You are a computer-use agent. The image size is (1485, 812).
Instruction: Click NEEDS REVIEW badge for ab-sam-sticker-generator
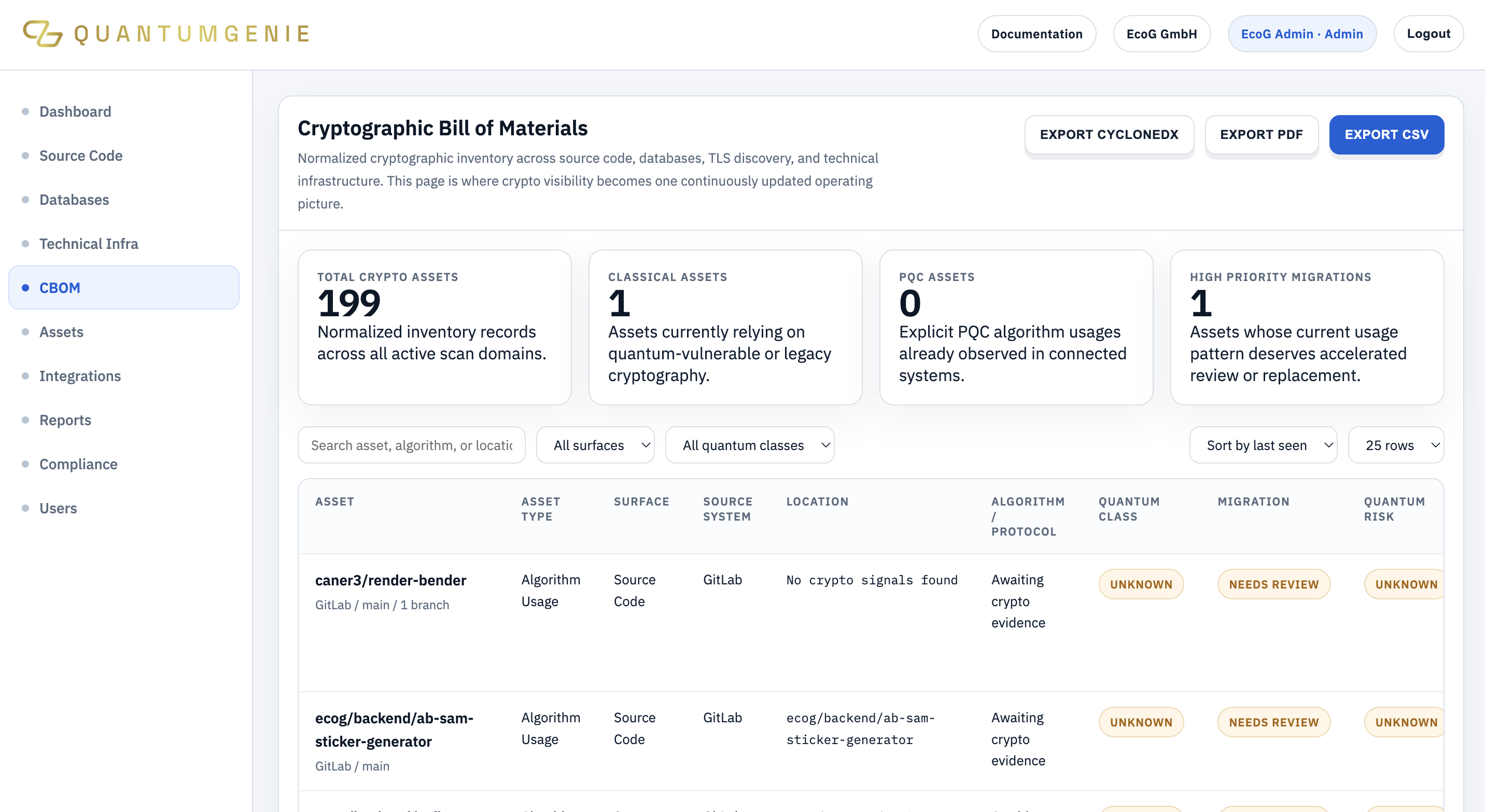click(x=1273, y=722)
